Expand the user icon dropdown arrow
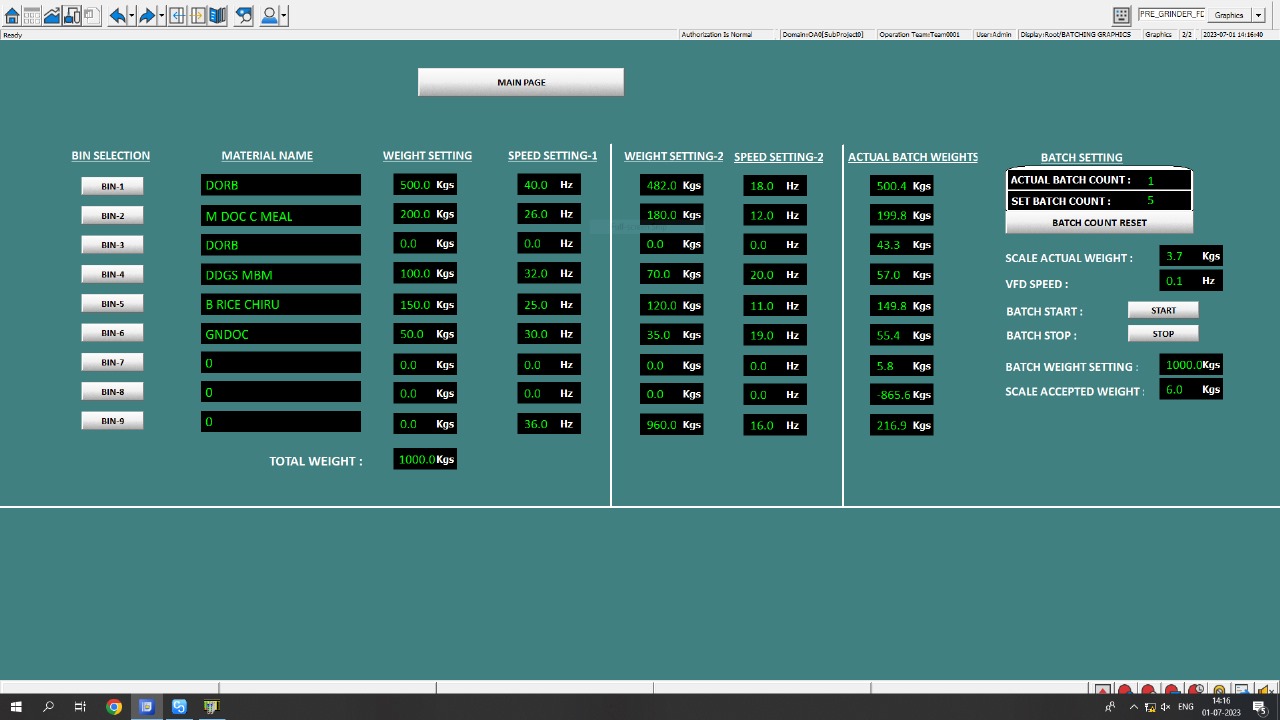The width and height of the screenshot is (1280, 720). (284, 15)
